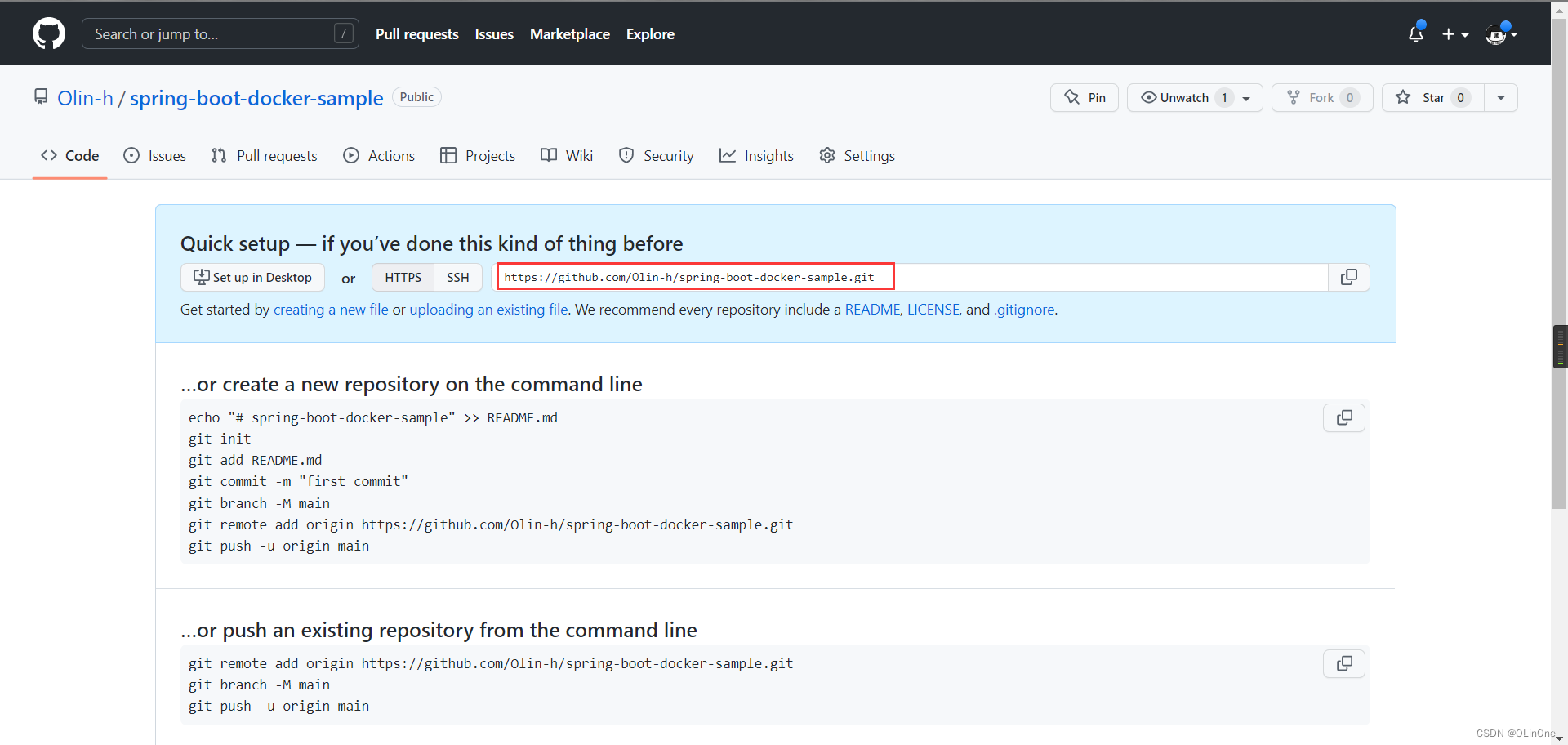Viewport: 1568px width, 745px height.
Task: Open the .gitignore link
Action: point(1024,310)
